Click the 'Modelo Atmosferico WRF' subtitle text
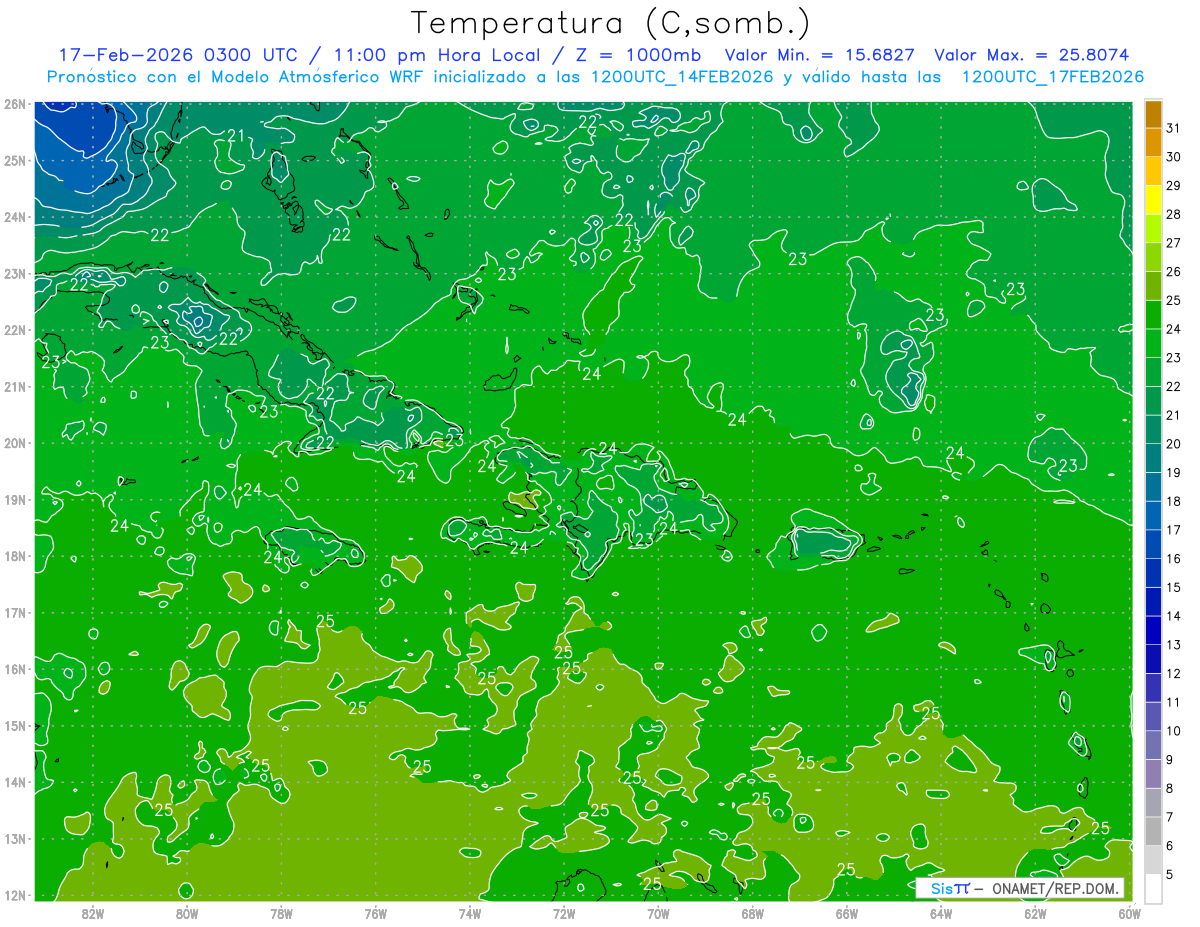 tap(325, 77)
